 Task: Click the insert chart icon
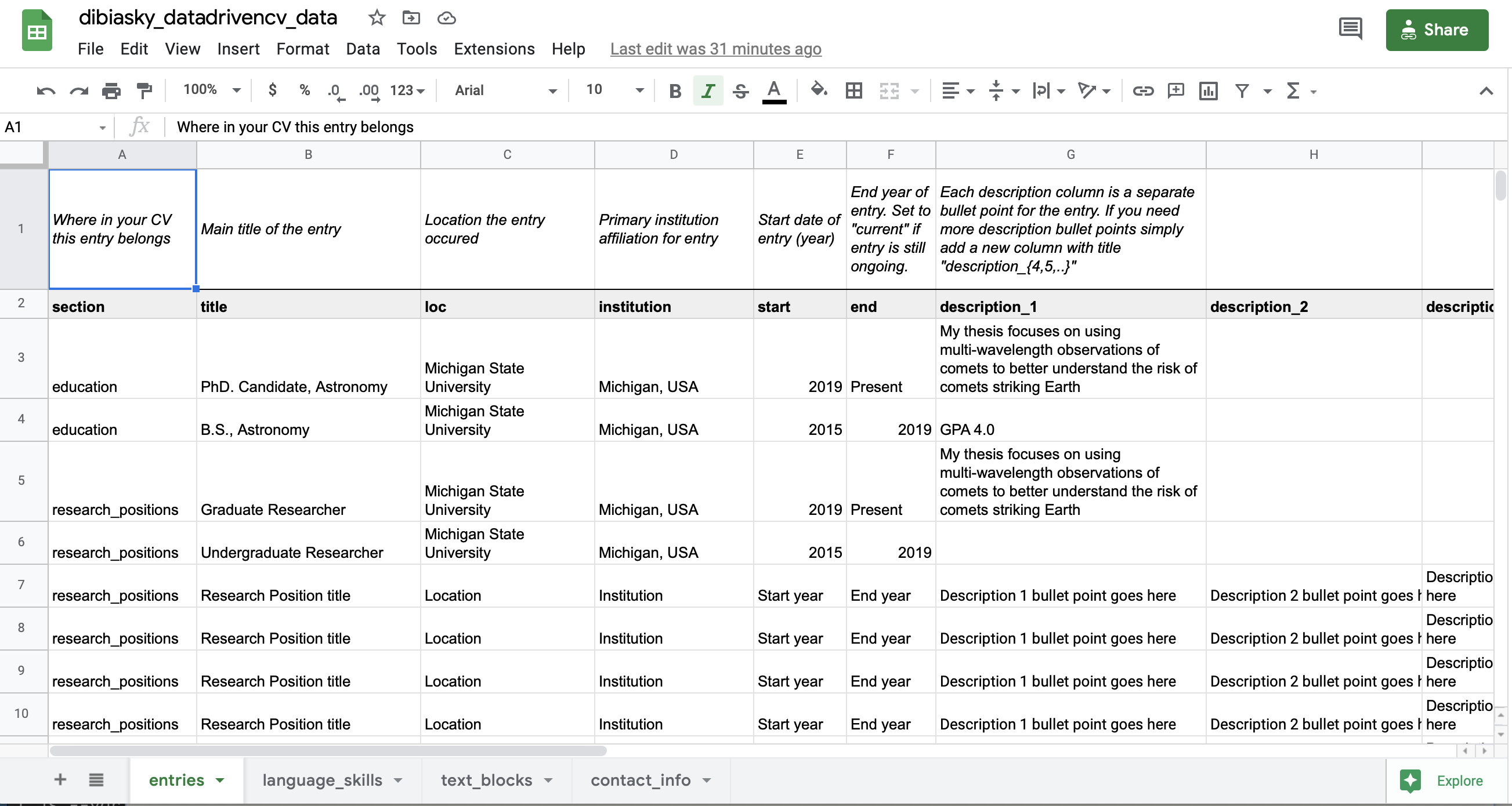[1208, 90]
